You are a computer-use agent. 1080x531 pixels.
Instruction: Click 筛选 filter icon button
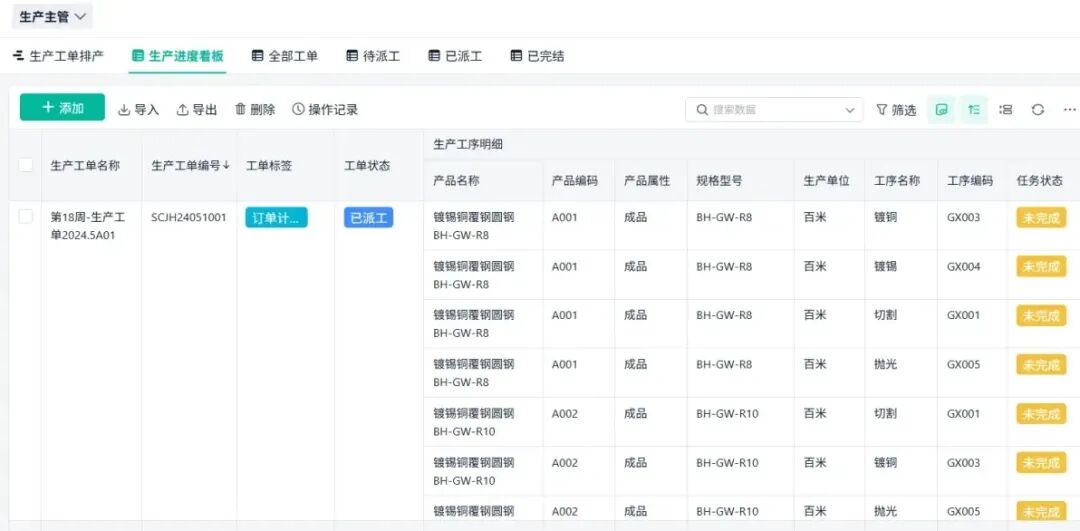pyautogui.click(x=896, y=110)
